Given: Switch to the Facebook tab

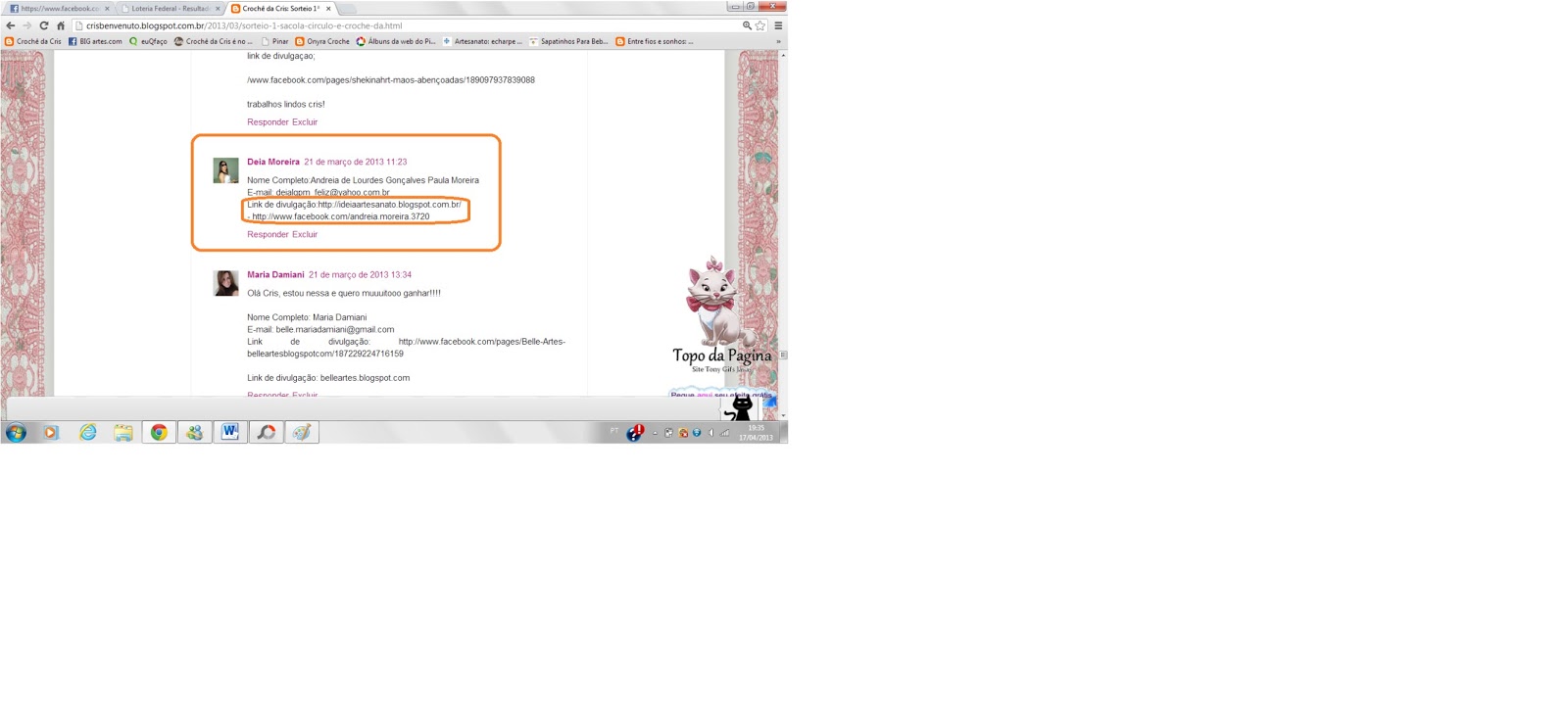Looking at the screenshot, I should [57, 9].
